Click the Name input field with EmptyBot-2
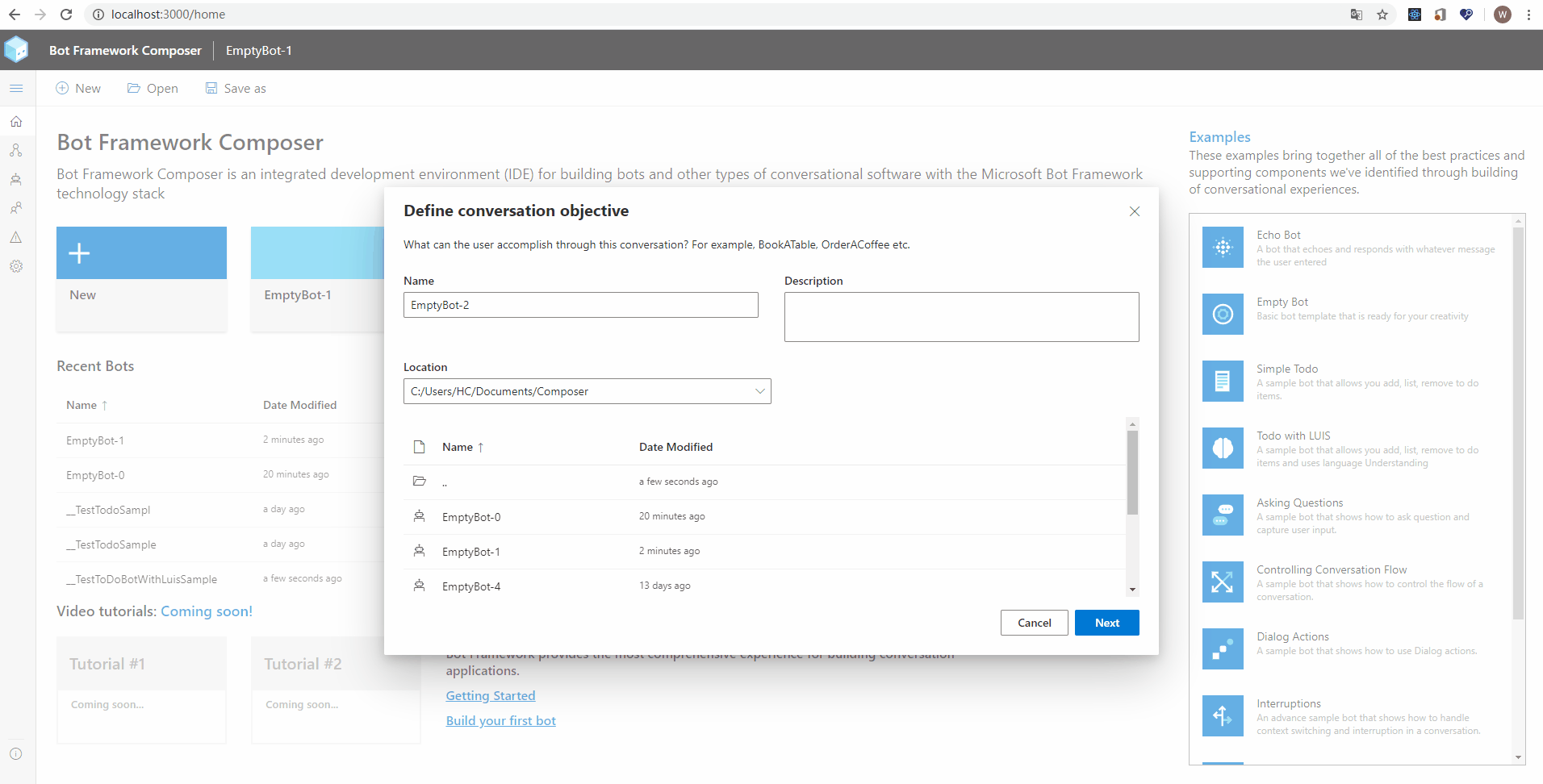Viewport: 1543px width, 784px height. coord(581,305)
